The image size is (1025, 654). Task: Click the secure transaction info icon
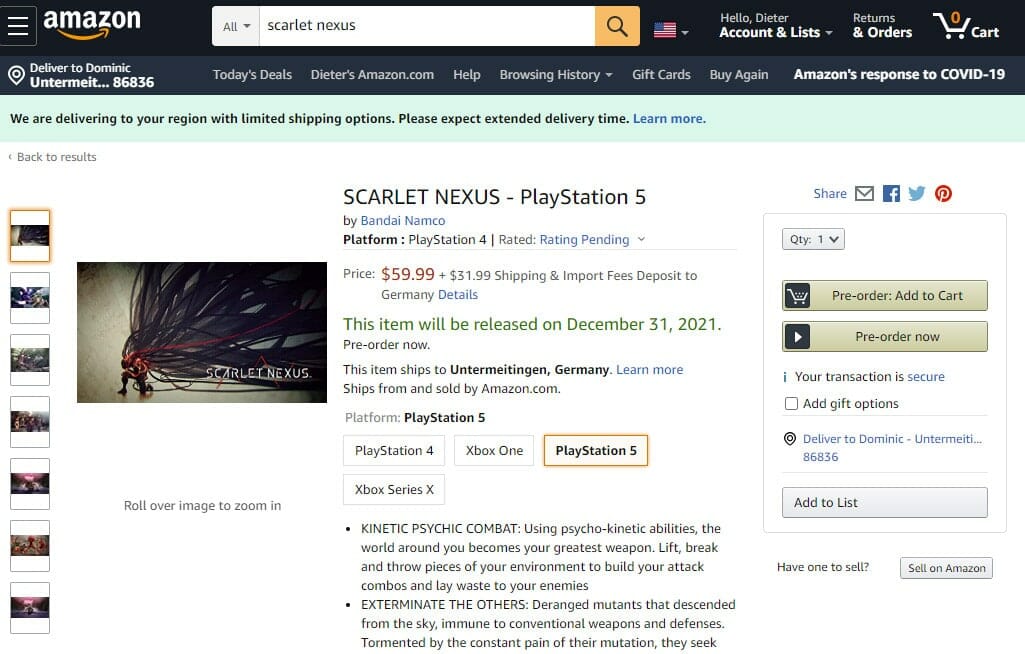pos(785,377)
